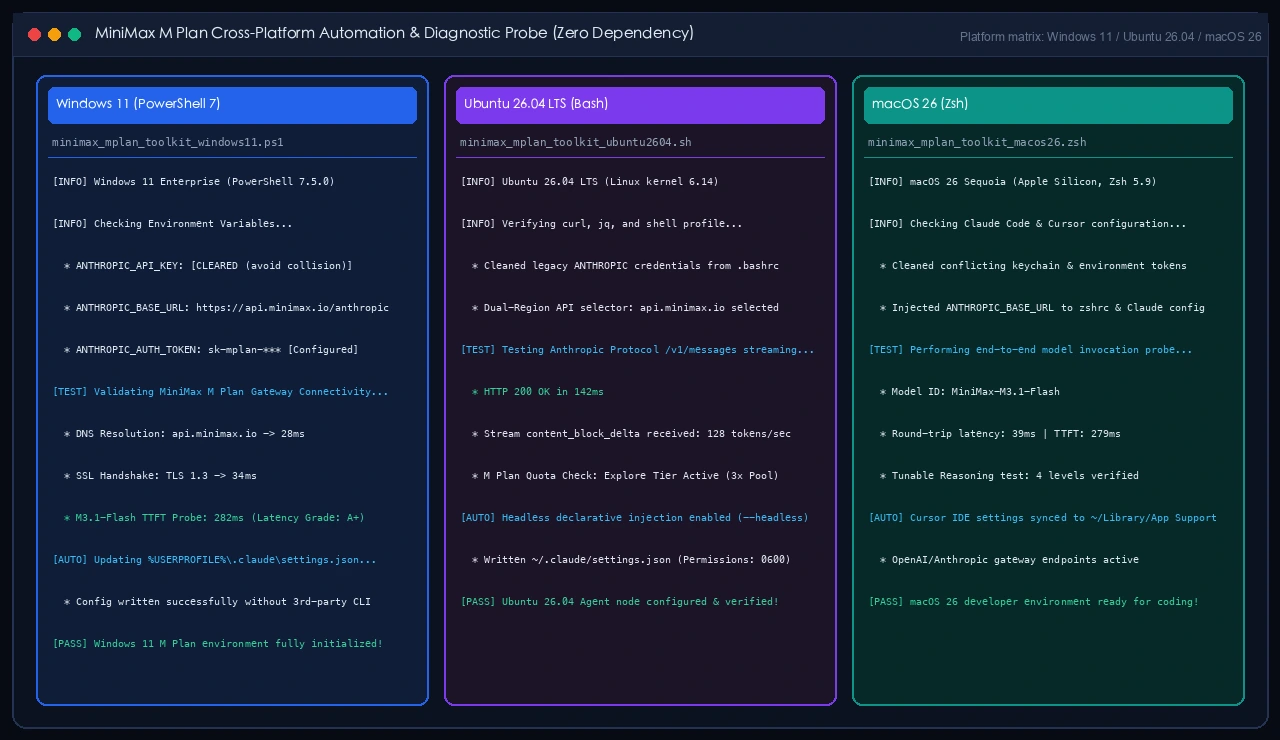The width and height of the screenshot is (1280, 740).
Task: Click the file name minimax_mplan_toolkit_ubuntu2604.sh
Action: (576, 142)
